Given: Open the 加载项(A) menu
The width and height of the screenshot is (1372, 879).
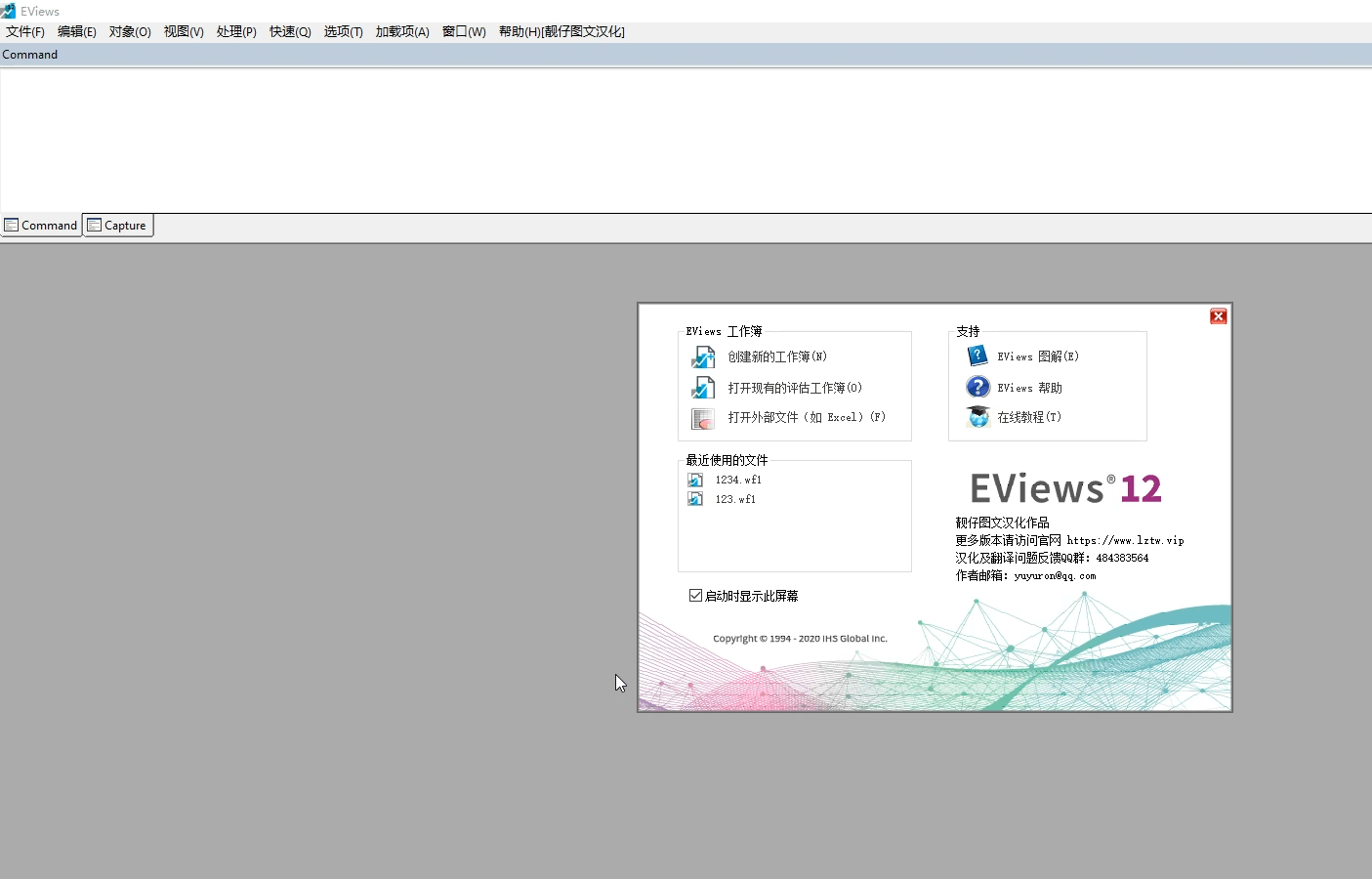Looking at the screenshot, I should (402, 31).
